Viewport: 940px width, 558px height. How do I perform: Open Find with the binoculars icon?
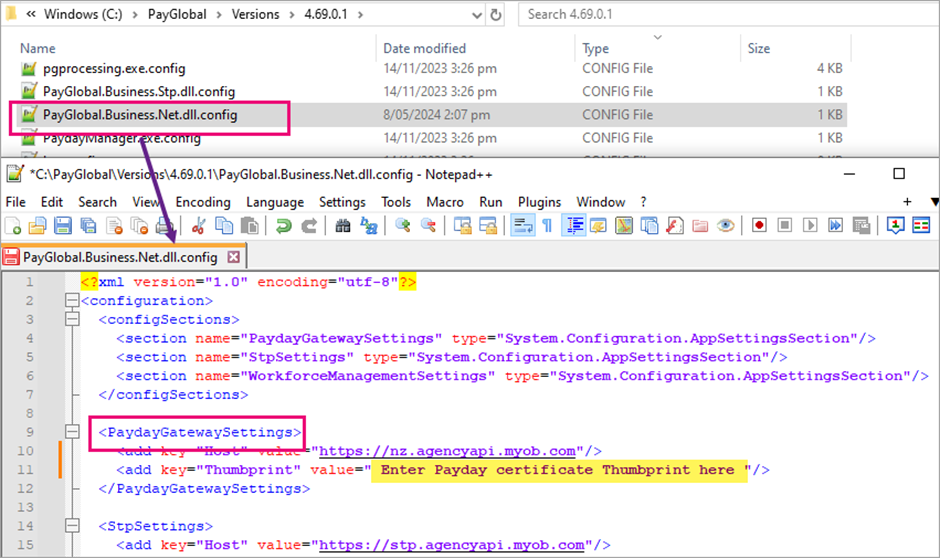pos(343,226)
